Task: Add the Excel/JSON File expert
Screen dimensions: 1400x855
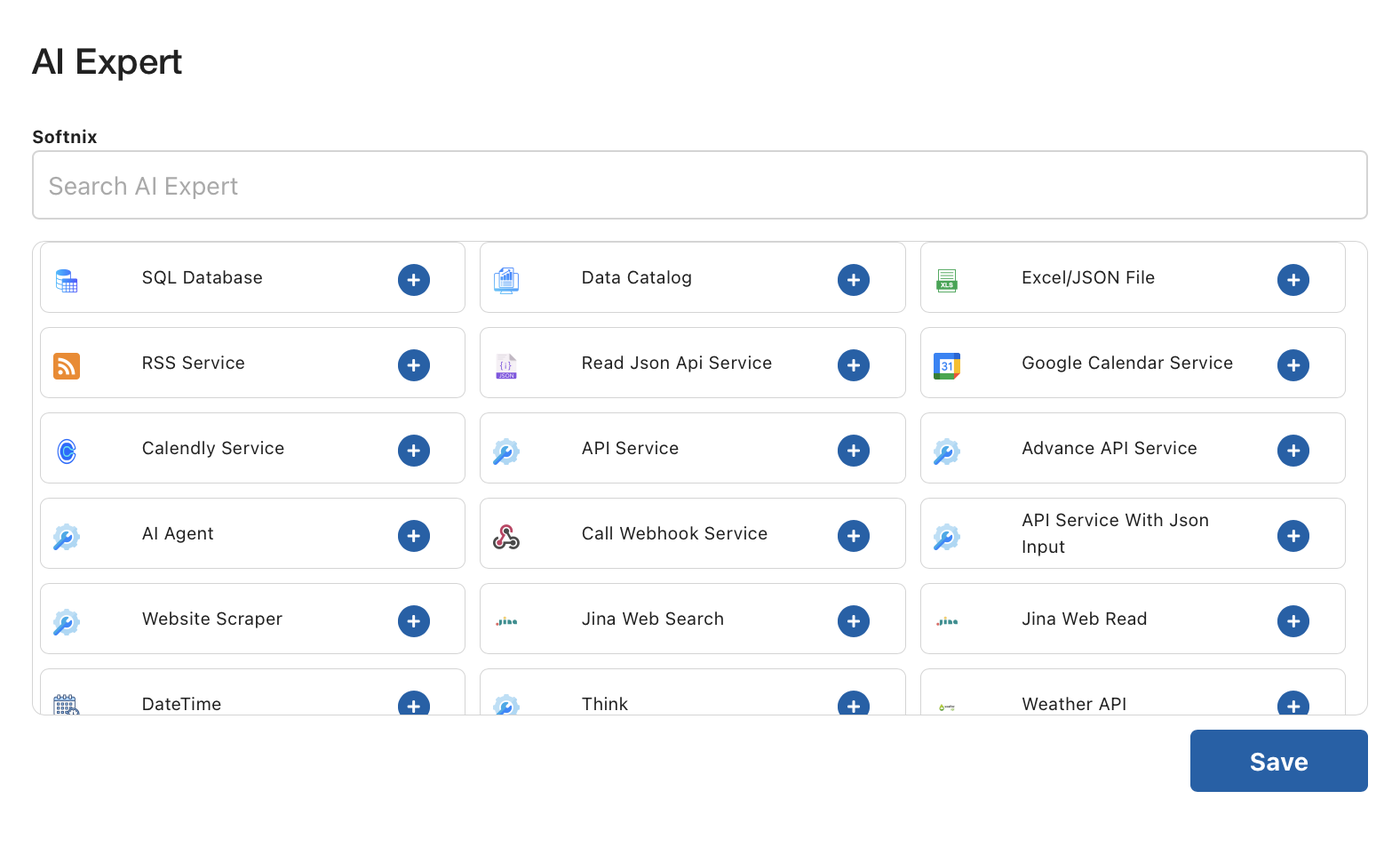Action: 1293,280
